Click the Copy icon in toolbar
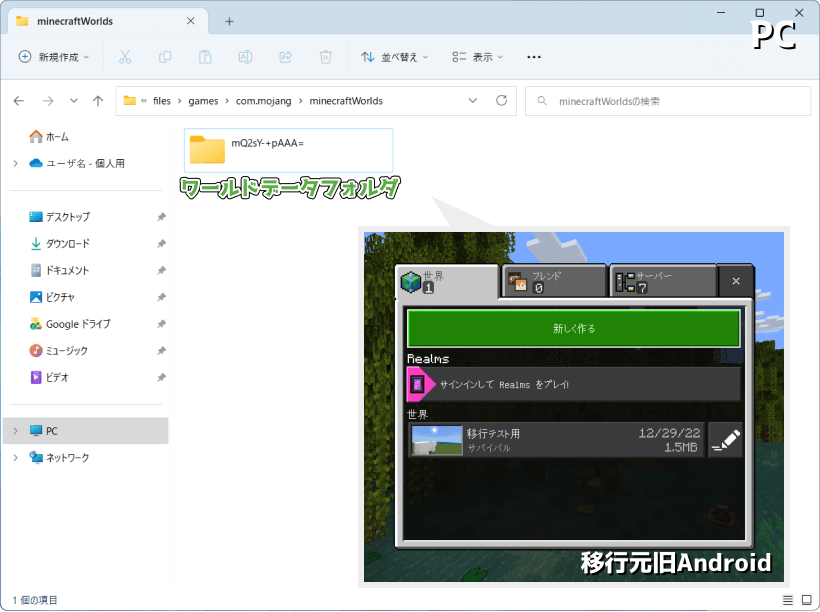Viewport: 820px width, 612px height. click(x=165, y=57)
